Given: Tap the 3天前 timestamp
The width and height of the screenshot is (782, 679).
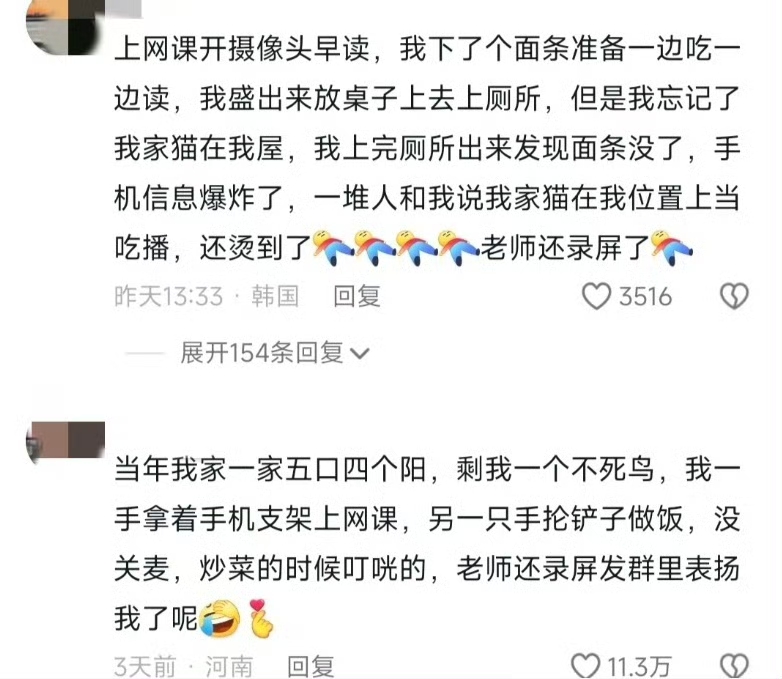Looking at the screenshot, I should pyautogui.click(x=145, y=667).
